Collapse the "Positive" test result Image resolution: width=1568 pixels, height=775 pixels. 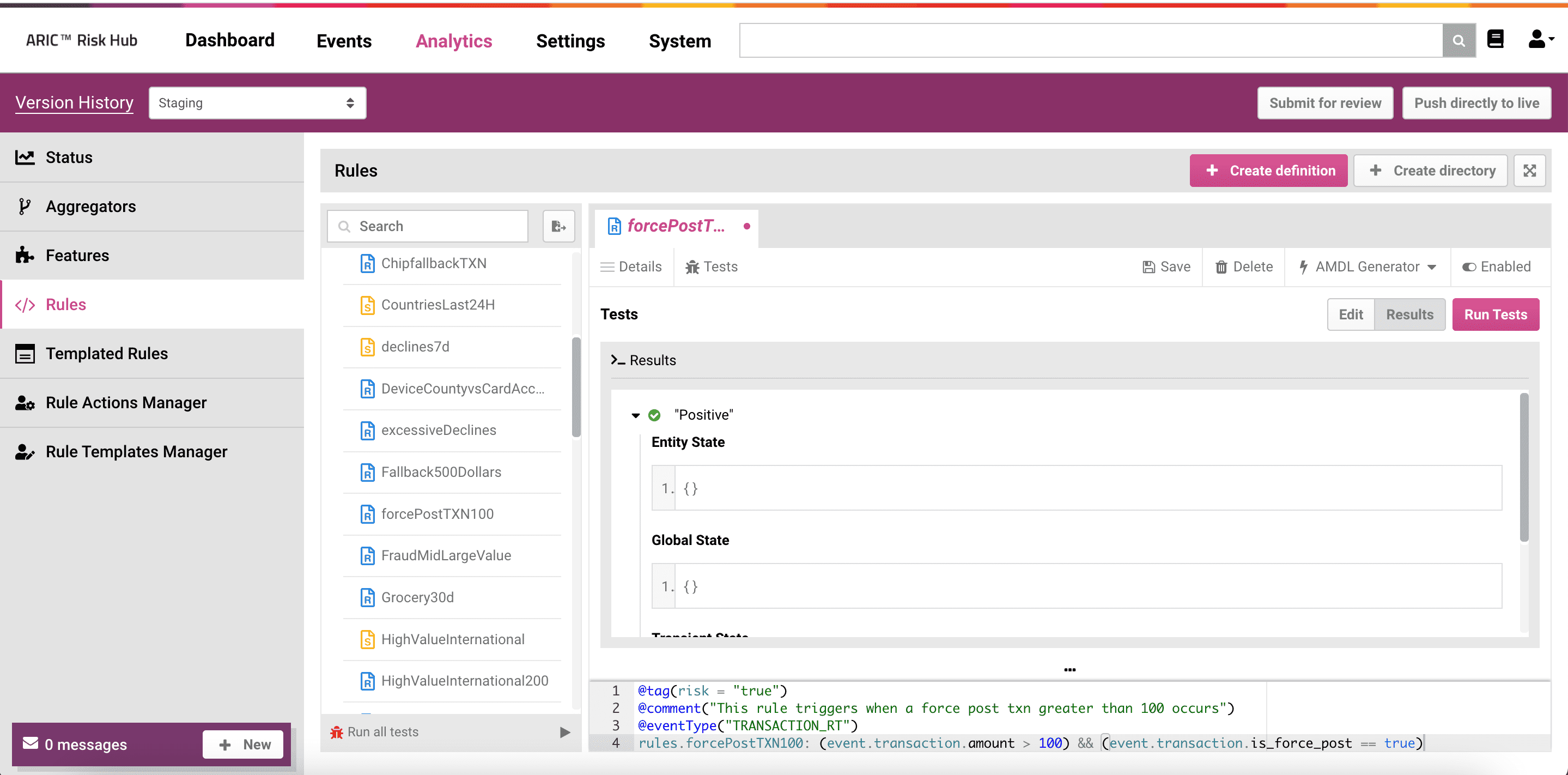click(x=635, y=415)
